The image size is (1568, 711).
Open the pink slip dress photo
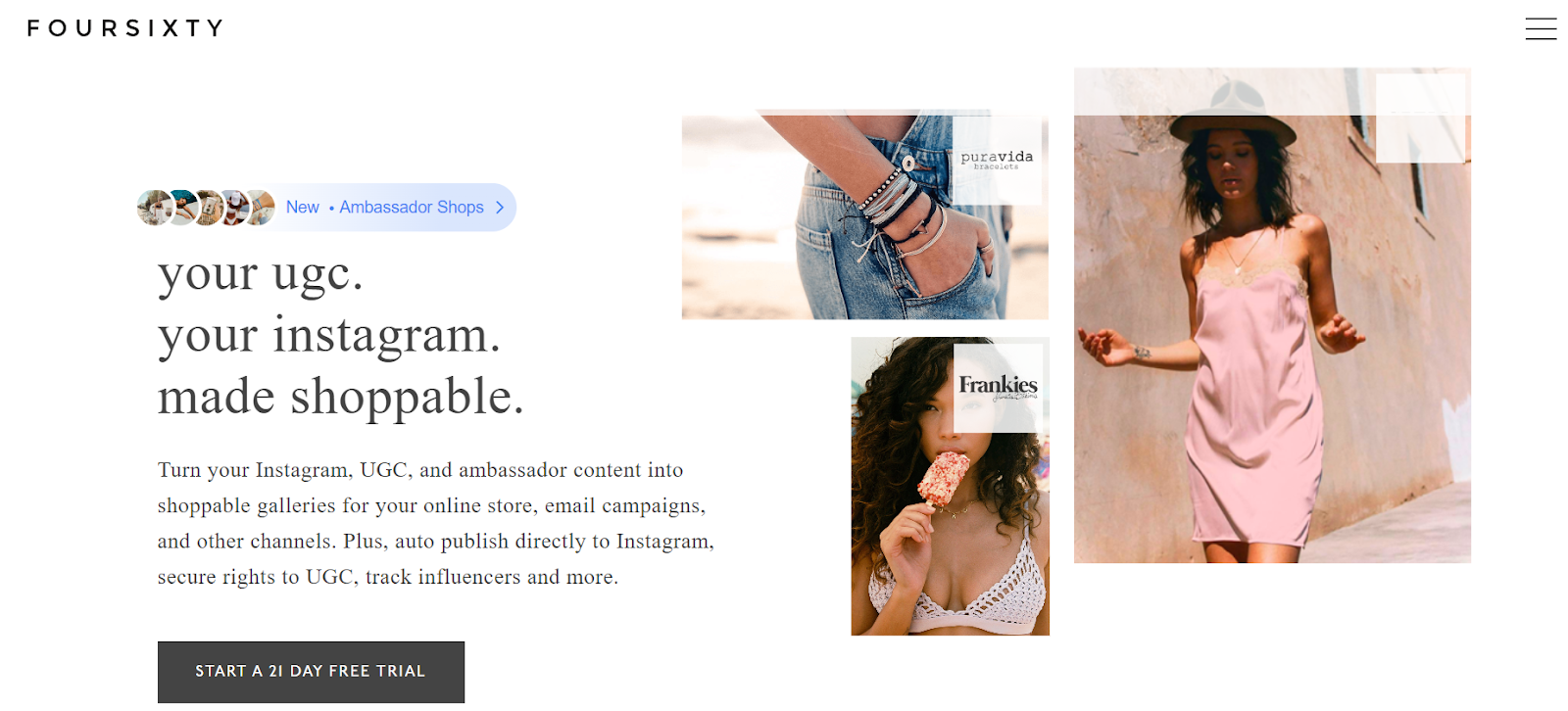coord(1272,315)
